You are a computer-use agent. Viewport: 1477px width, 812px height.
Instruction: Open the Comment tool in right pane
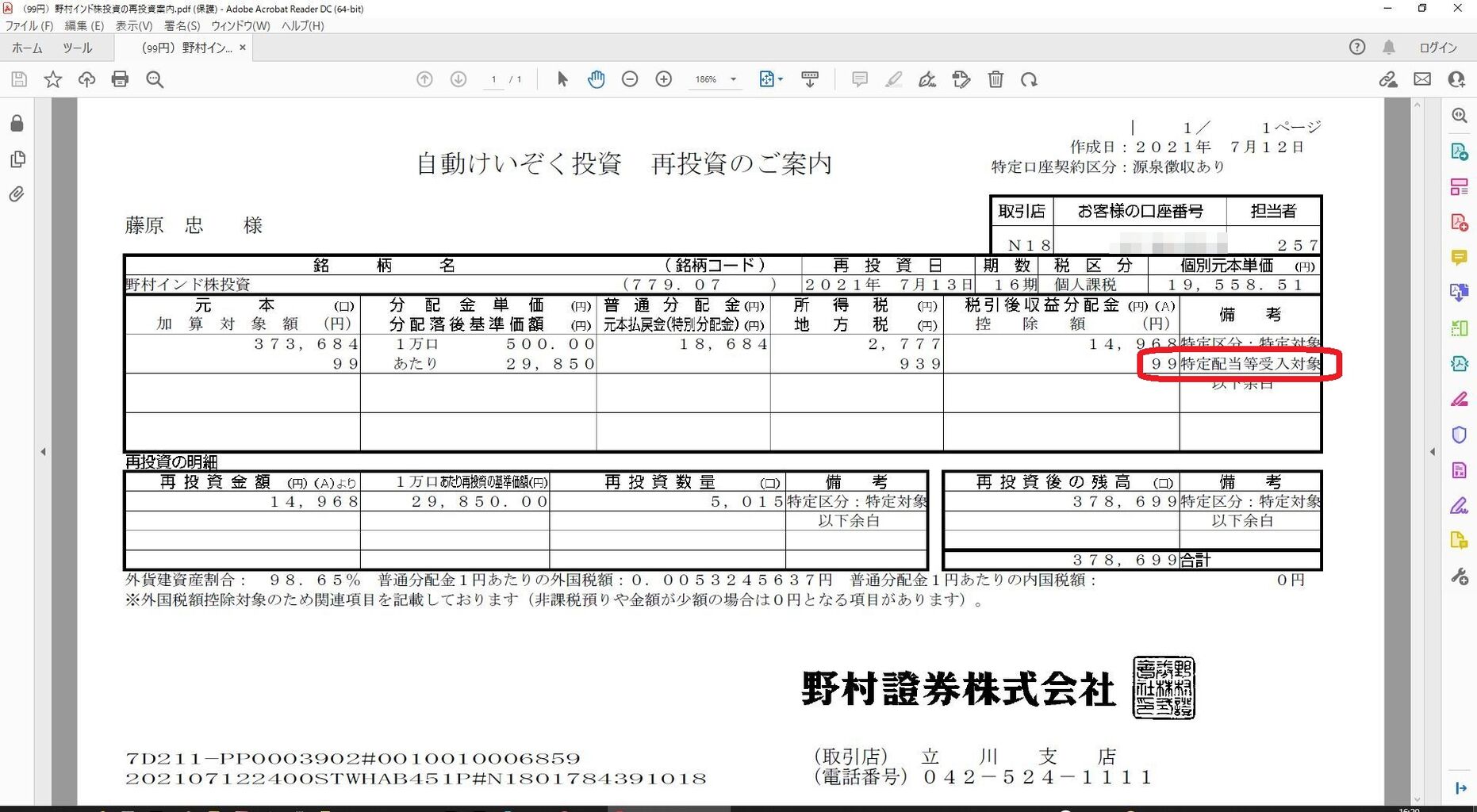click(1459, 258)
